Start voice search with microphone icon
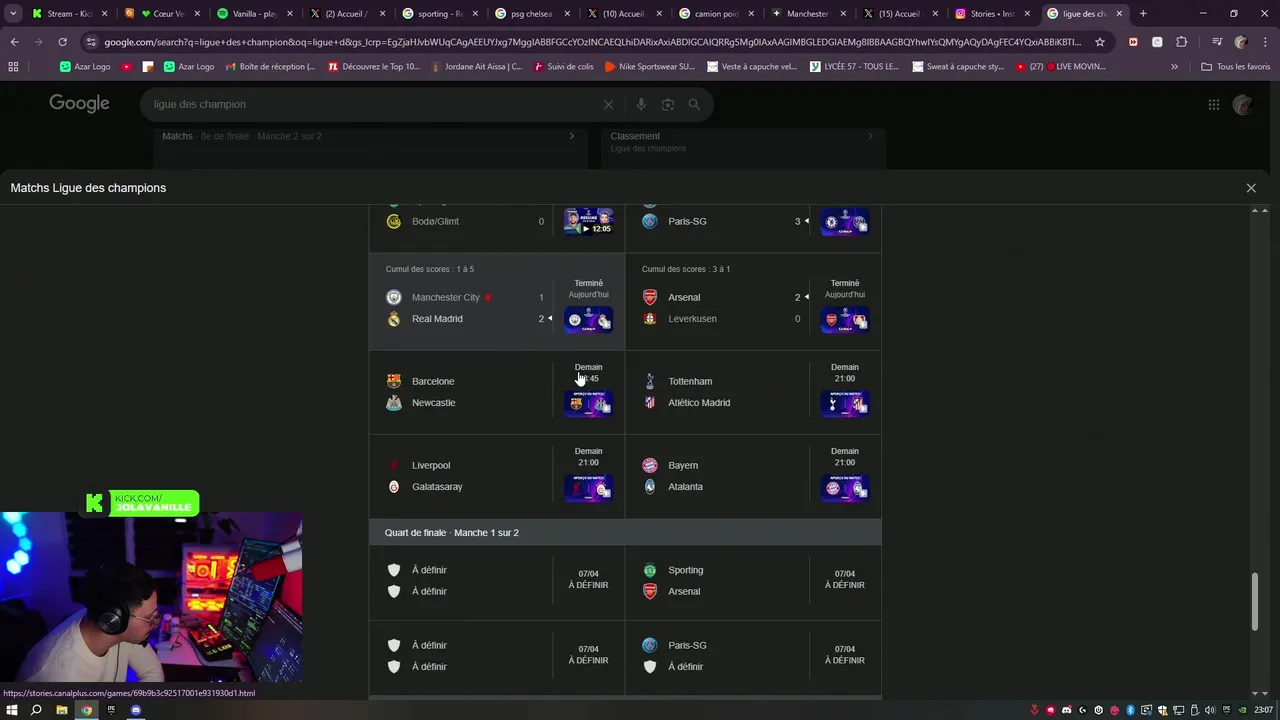 tap(641, 104)
